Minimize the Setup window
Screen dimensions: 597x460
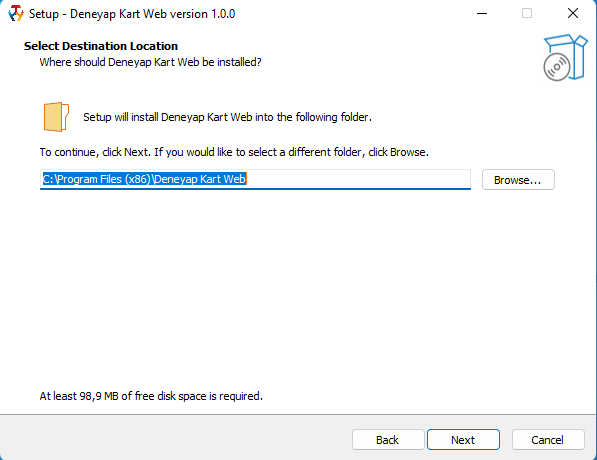coord(482,13)
